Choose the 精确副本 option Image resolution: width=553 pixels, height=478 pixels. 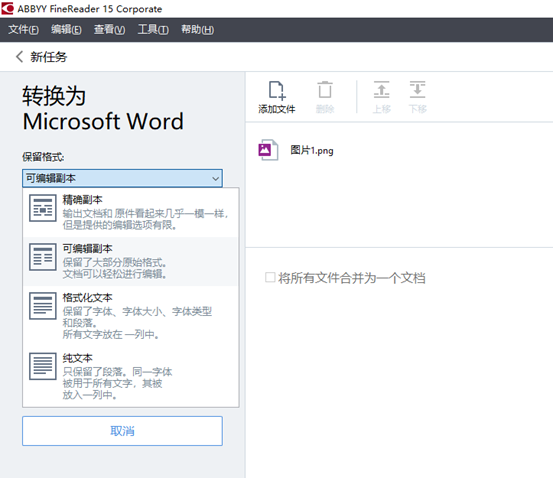[131, 213]
